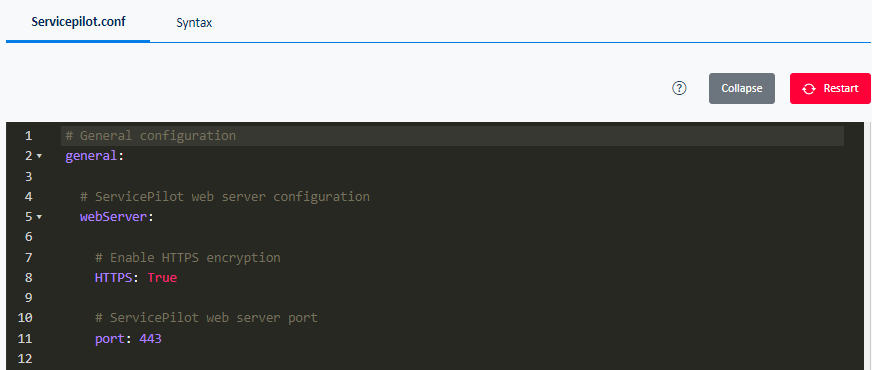Click the 'webServer:' key text
The width and height of the screenshot is (872, 370).
(x=116, y=217)
